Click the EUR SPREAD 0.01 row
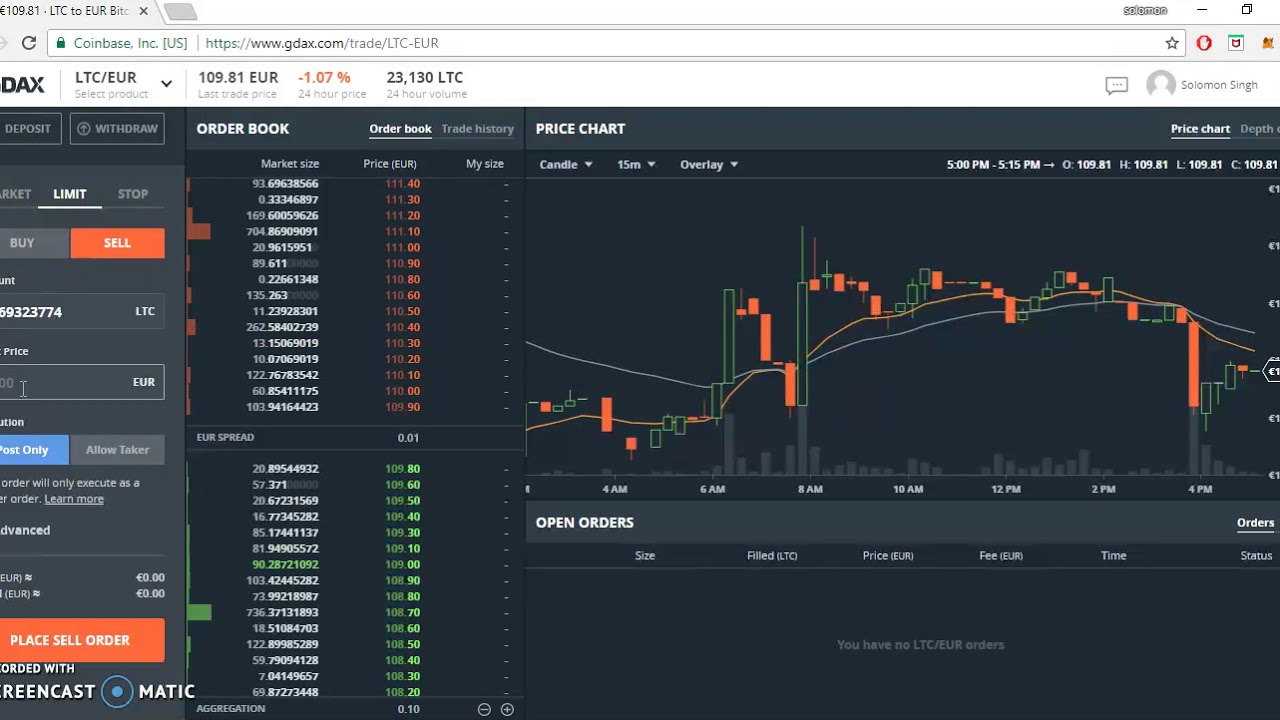Viewport: 1280px width, 720px height. pos(354,438)
